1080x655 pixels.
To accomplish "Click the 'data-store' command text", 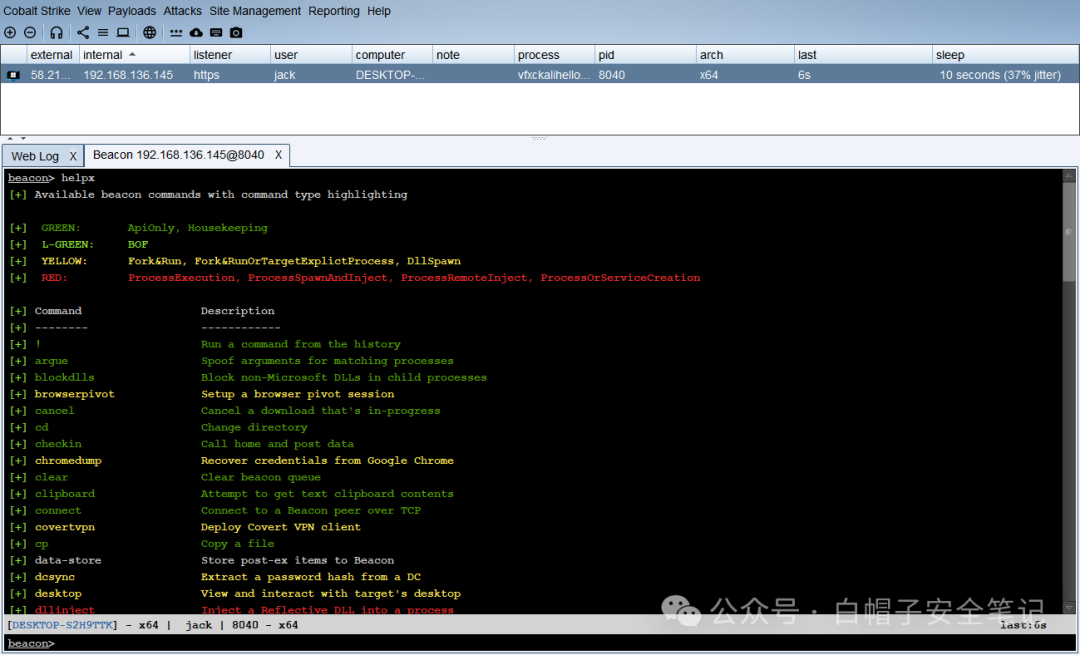I will coord(68,561).
